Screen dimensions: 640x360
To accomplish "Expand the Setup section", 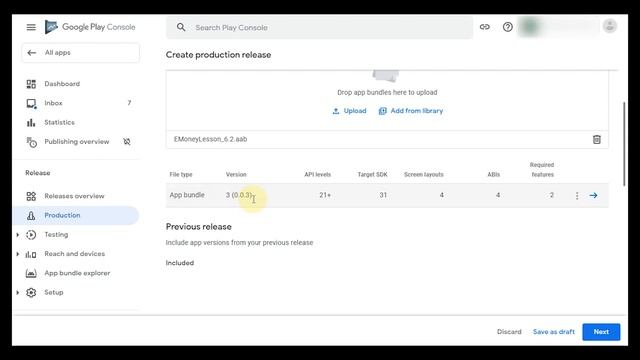I will point(18,293).
